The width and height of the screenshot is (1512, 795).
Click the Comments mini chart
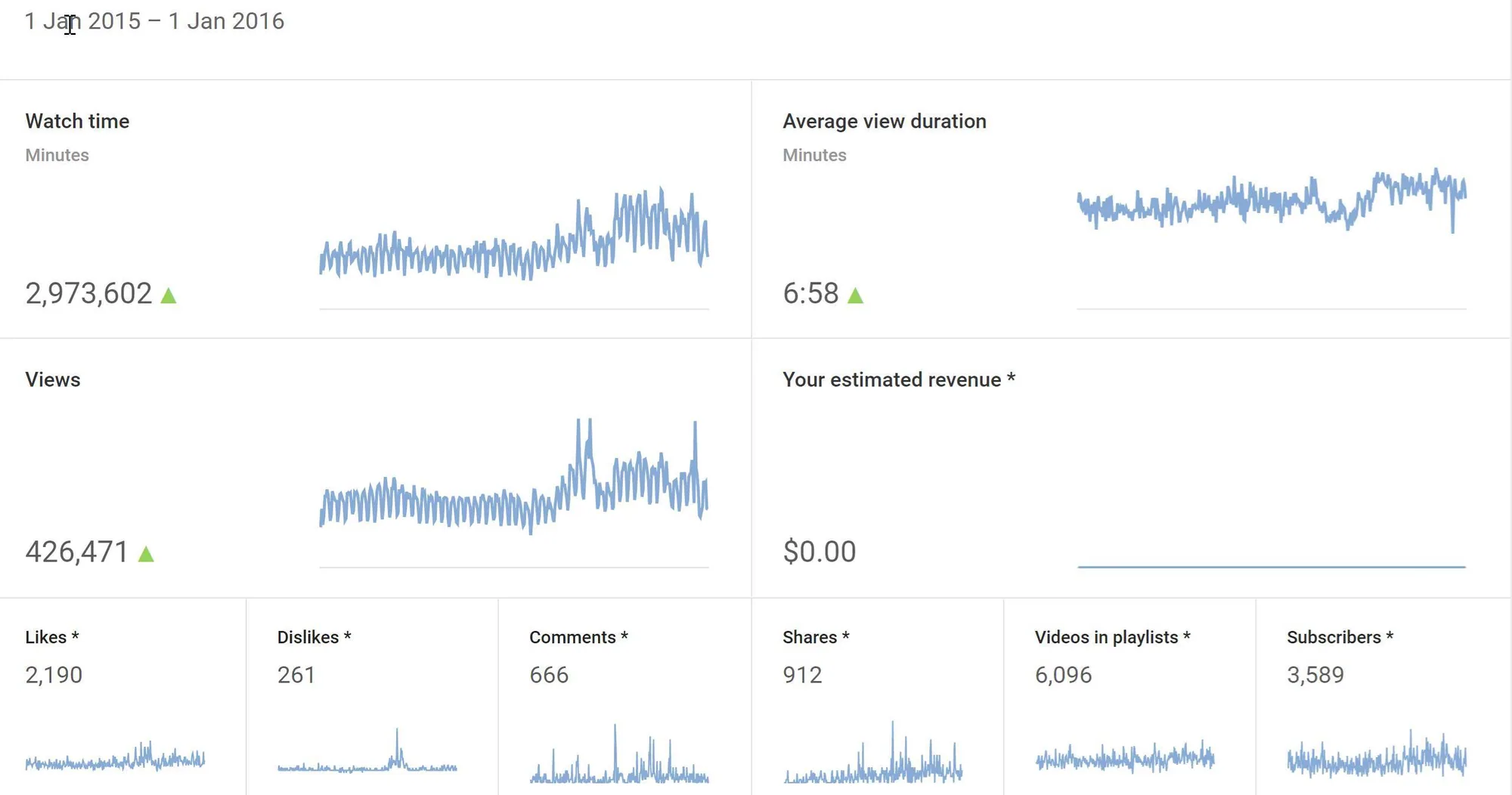619,754
